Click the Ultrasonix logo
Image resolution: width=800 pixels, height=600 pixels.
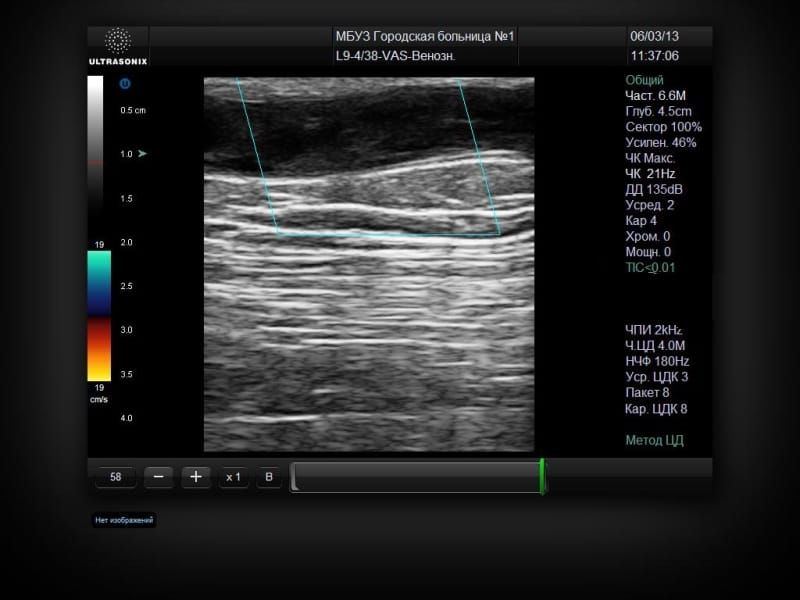(x=118, y=46)
